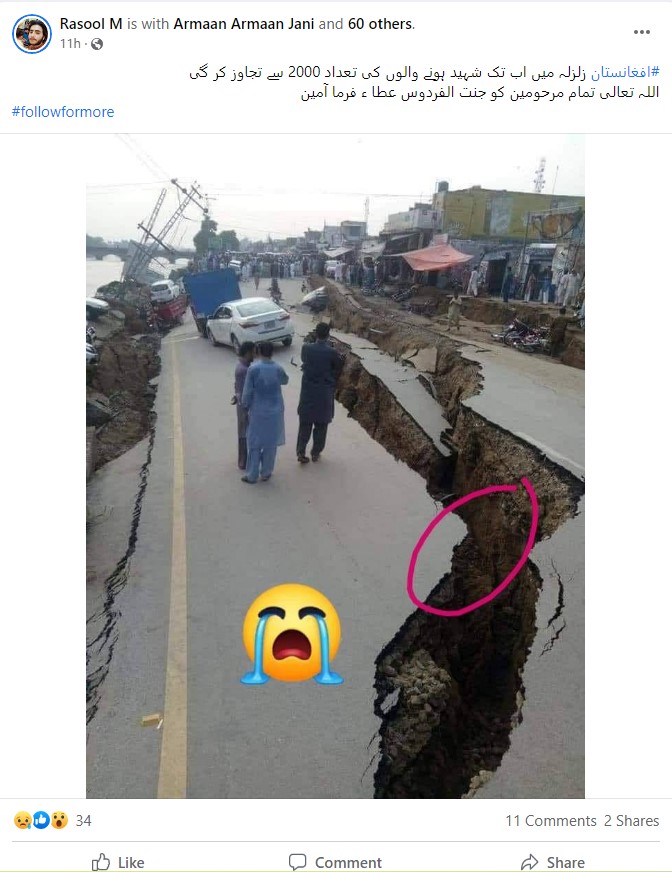Click the Share arrow icon
This screenshot has height=872, width=672.
tap(530, 862)
